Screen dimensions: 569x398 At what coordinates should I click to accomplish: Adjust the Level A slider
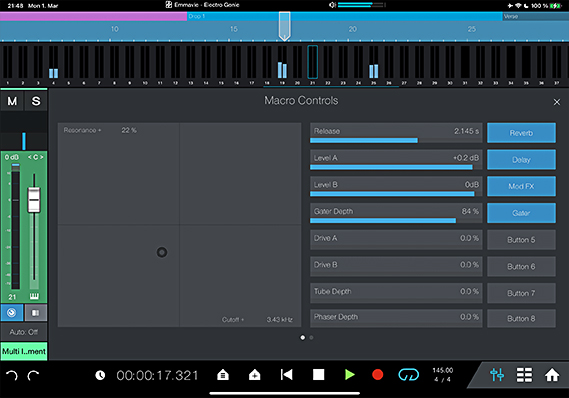point(396,160)
